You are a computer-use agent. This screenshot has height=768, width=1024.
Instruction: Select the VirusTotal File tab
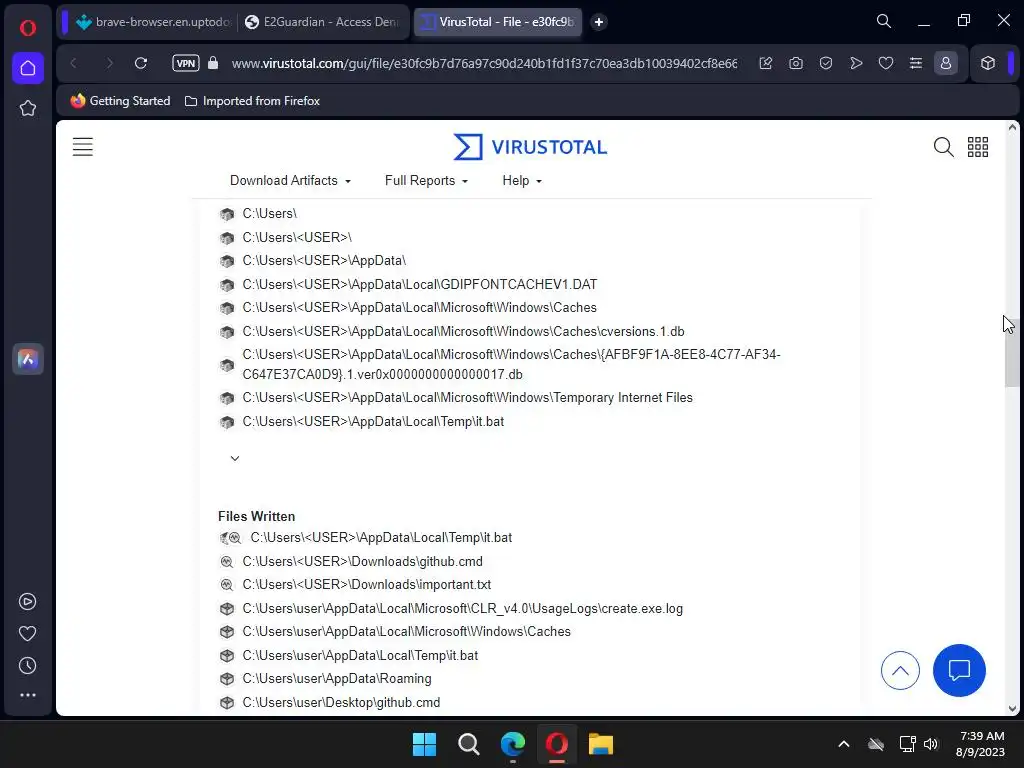click(498, 22)
